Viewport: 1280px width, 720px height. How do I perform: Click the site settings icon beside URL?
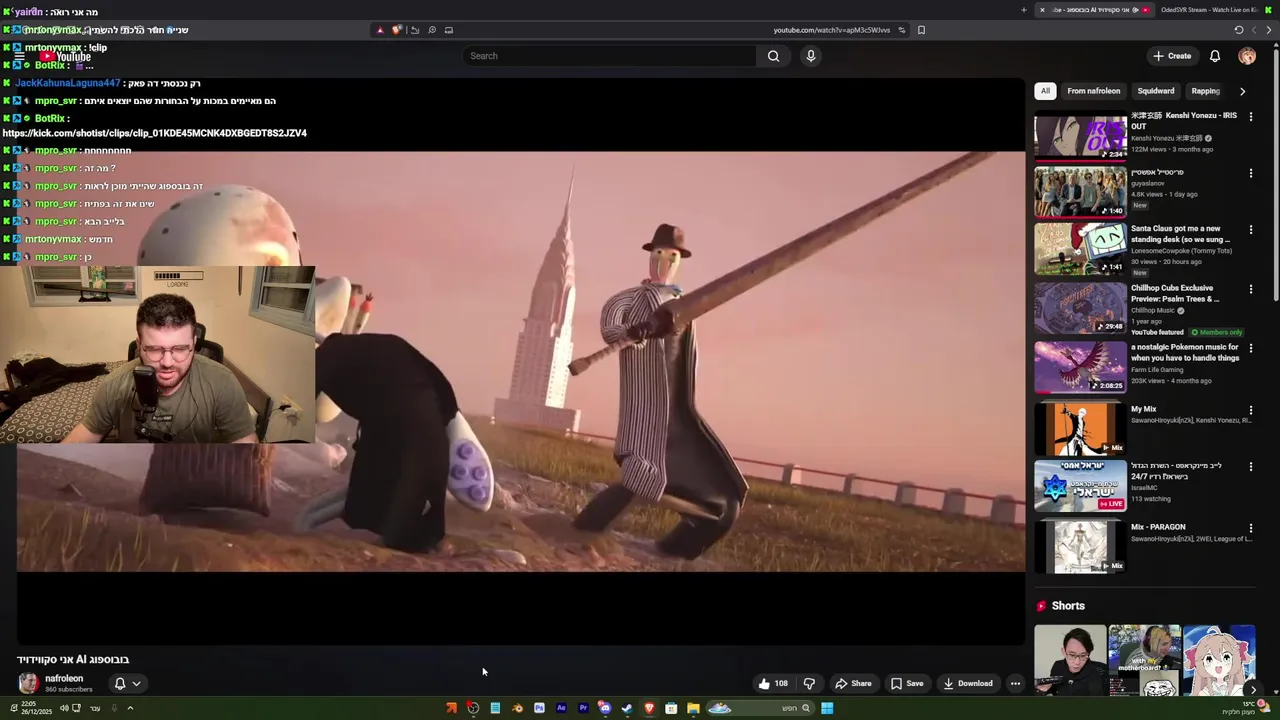(x=901, y=30)
